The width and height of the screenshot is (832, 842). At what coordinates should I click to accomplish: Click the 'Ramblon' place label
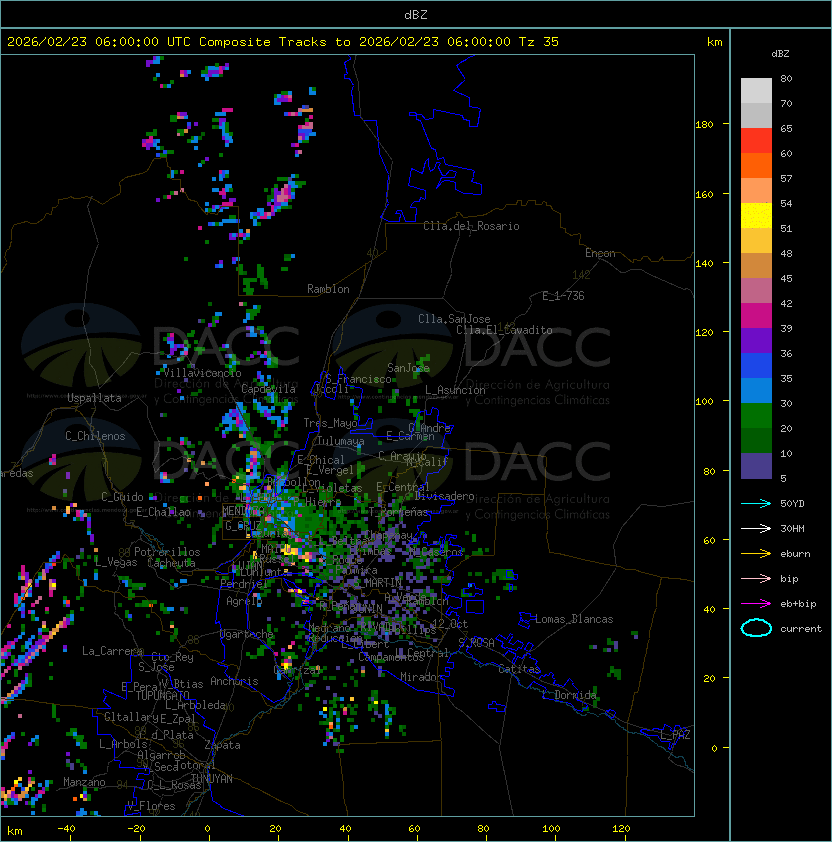pyautogui.click(x=328, y=289)
